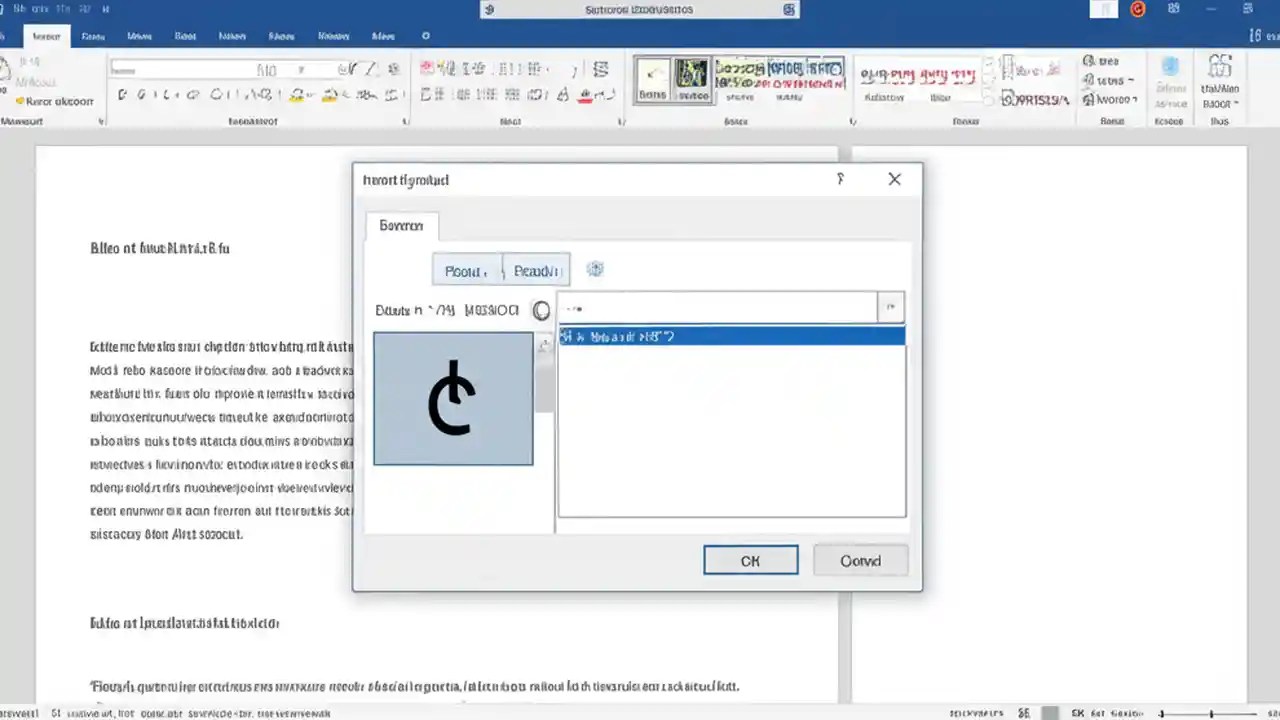The image size is (1280, 720).
Task: Select the radio button beside the character code field
Action: [541, 310]
